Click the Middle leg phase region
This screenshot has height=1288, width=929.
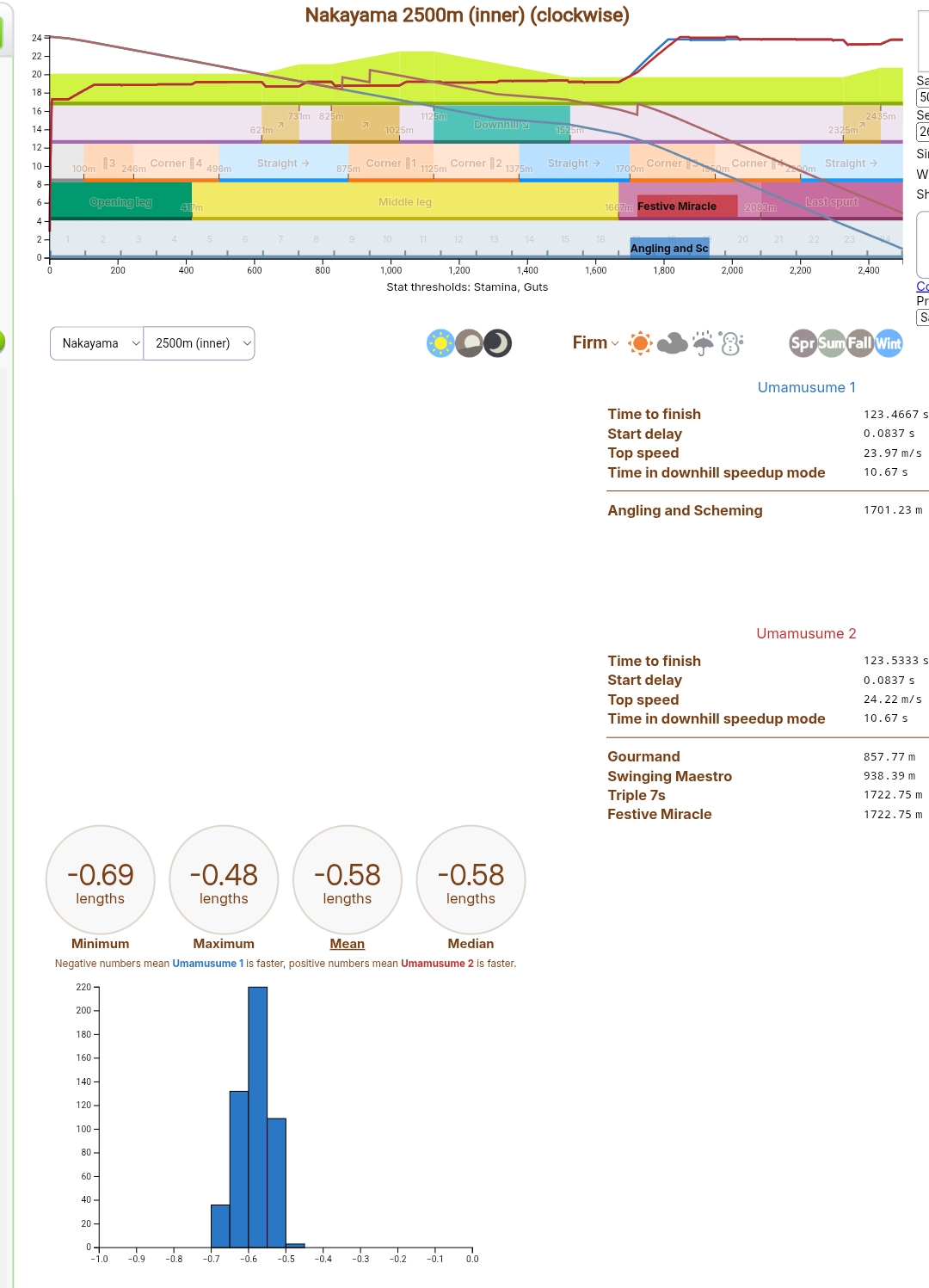pyautogui.click(x=405, y=201)
